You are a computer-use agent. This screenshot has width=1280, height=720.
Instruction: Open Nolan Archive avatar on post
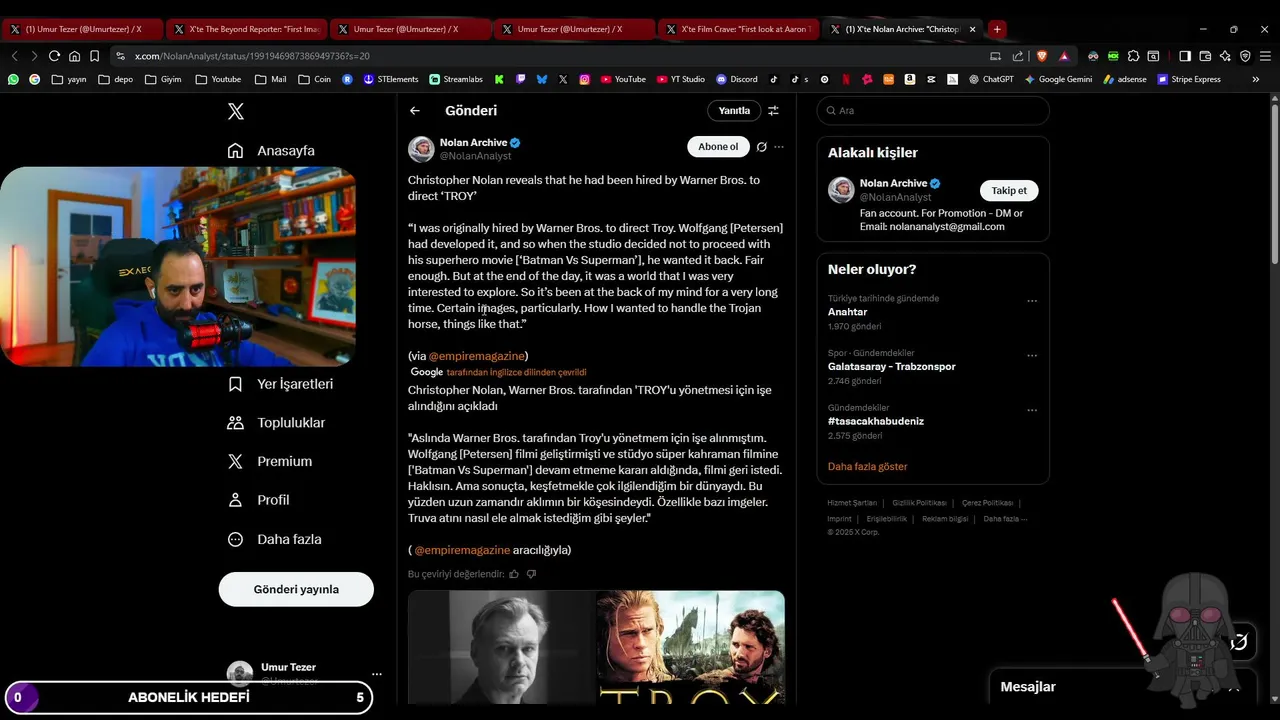[421, 149]
